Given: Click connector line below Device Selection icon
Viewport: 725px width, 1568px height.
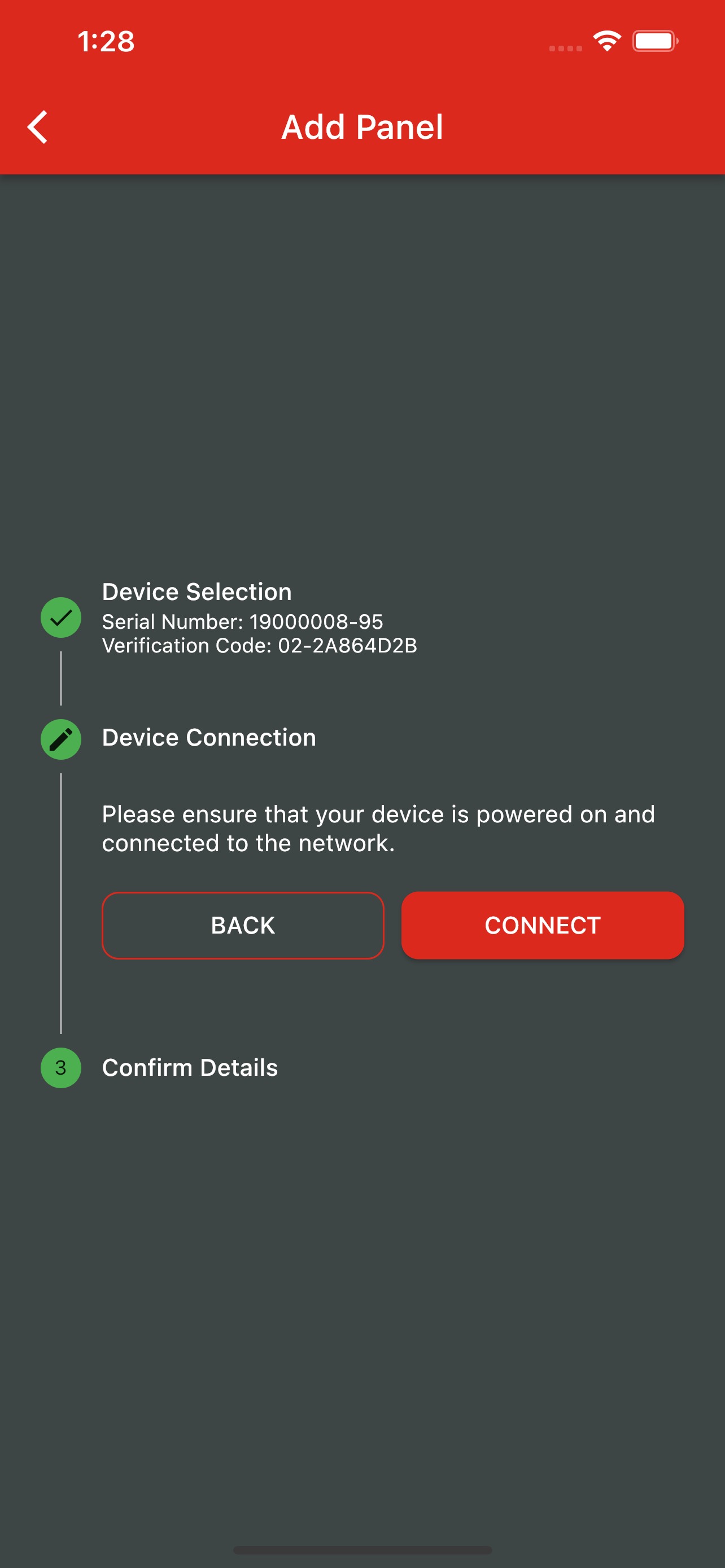Looking at the screenshot, I should click(x=61, y=678).
